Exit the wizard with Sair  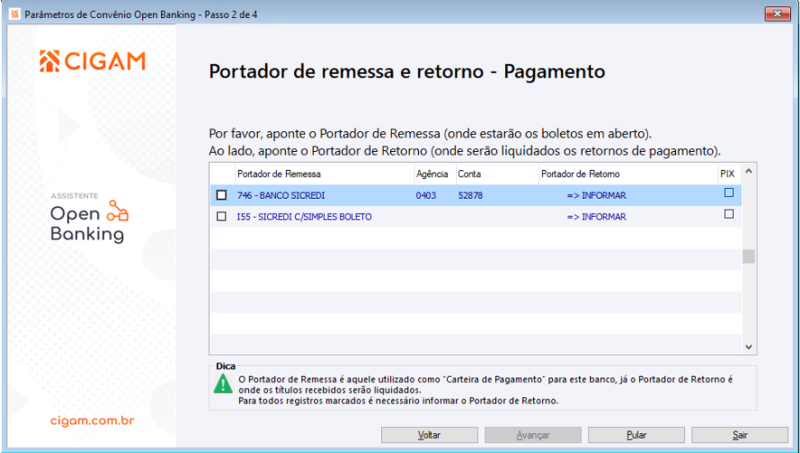pos(740,435)
